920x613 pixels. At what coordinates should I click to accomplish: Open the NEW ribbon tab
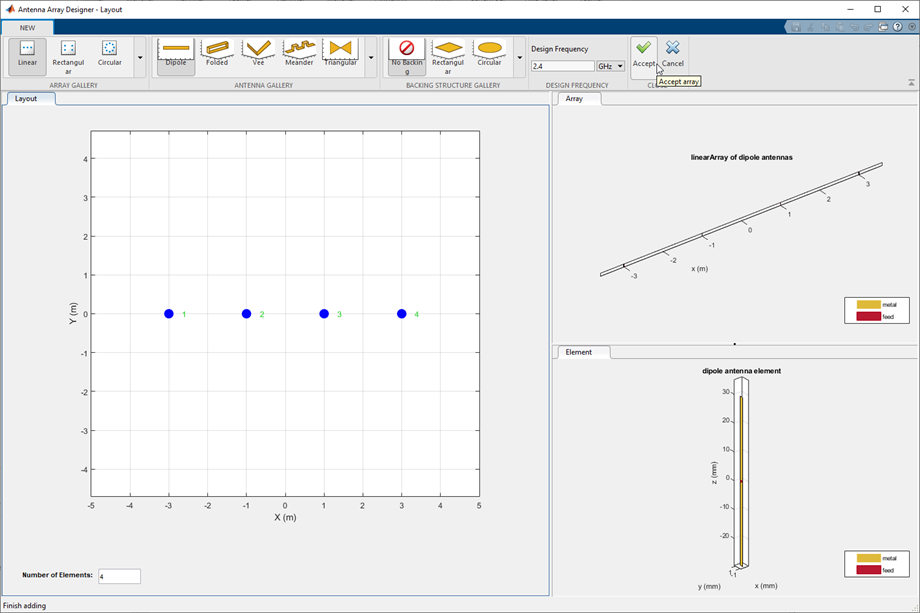click(x=27, y=28)
